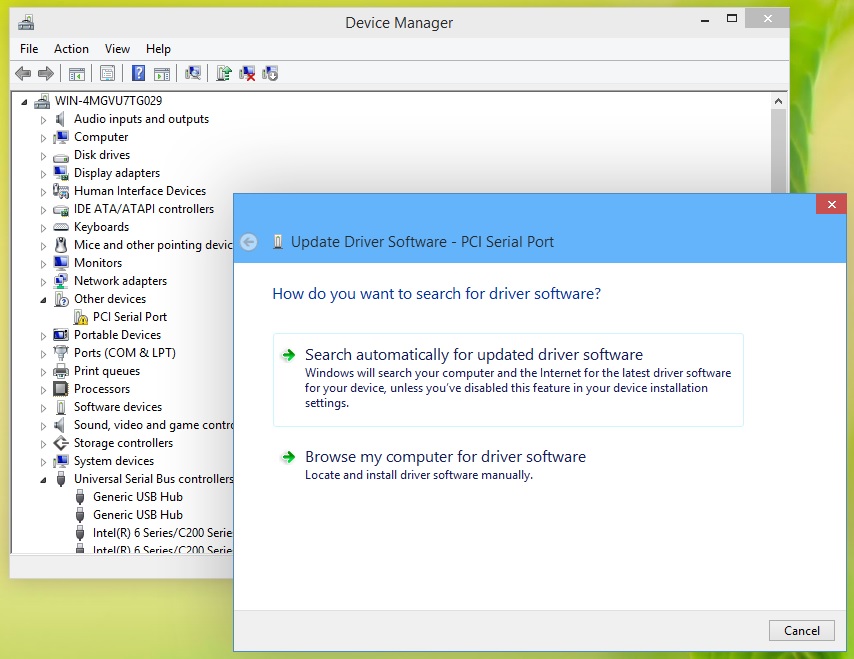Choose Search automatically for updated driver software

coord(473,355)
